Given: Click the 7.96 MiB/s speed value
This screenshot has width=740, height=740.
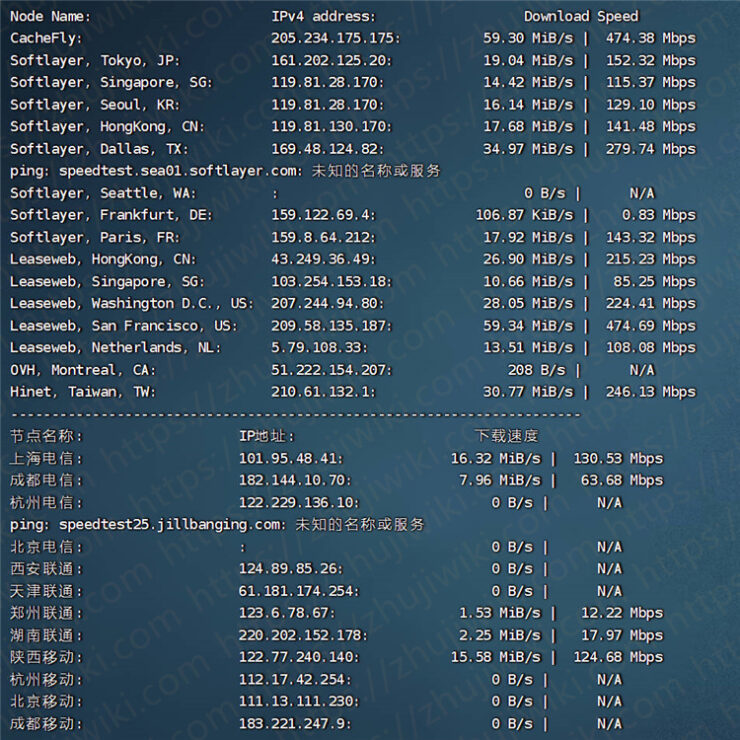Looking at the screenshot, I should (500, 480).
